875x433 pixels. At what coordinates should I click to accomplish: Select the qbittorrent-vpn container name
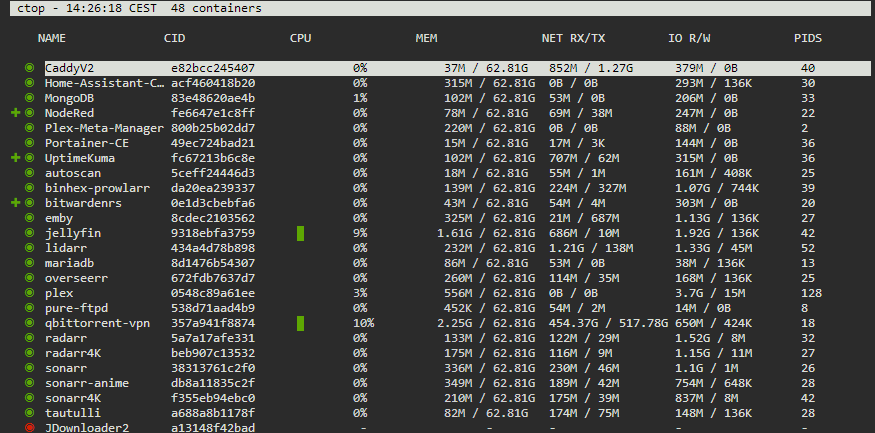tap(98, 323)
